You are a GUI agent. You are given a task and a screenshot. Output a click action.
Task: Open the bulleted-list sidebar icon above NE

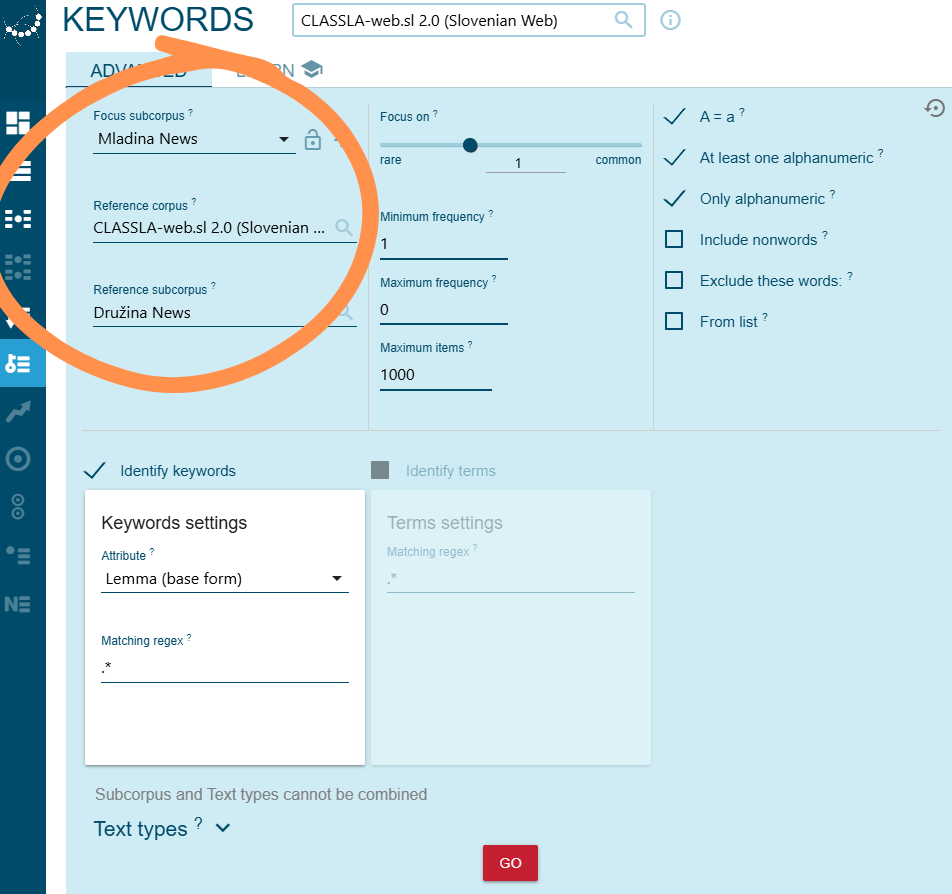18,555
